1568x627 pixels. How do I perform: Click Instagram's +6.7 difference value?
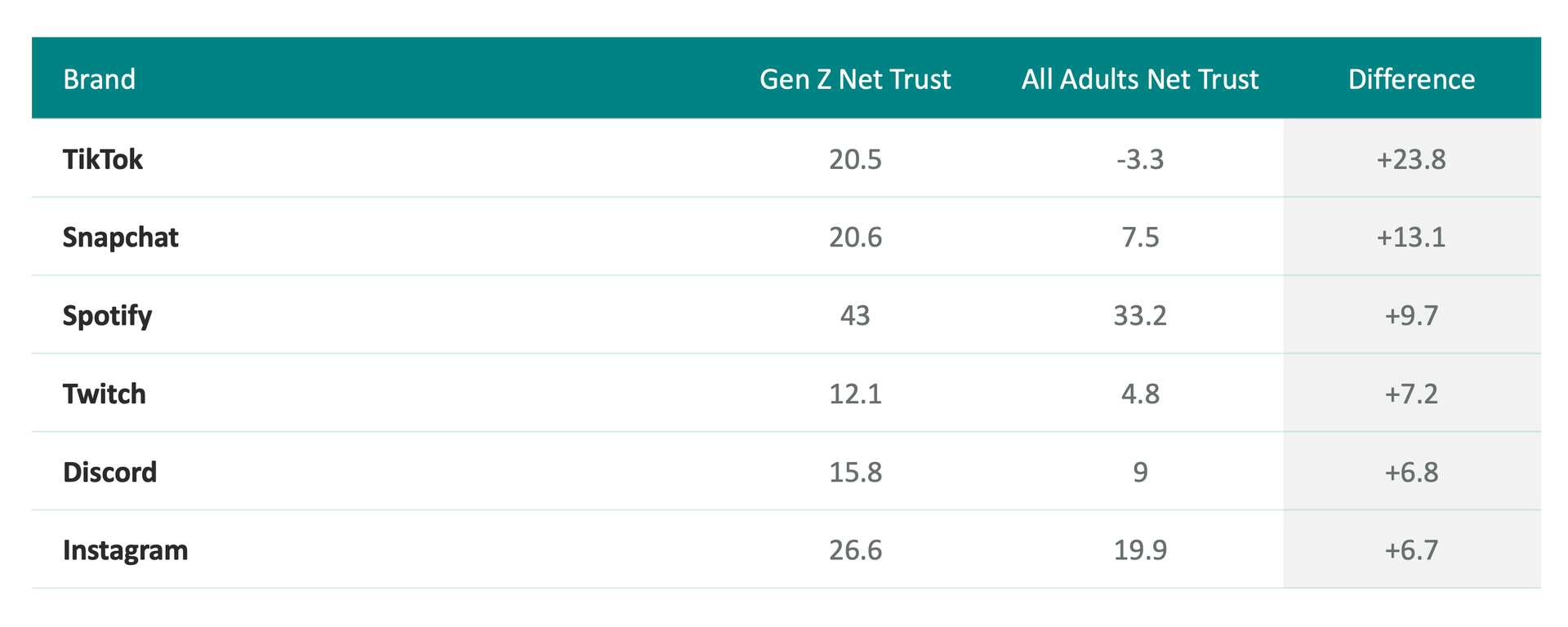[1411, 550]
